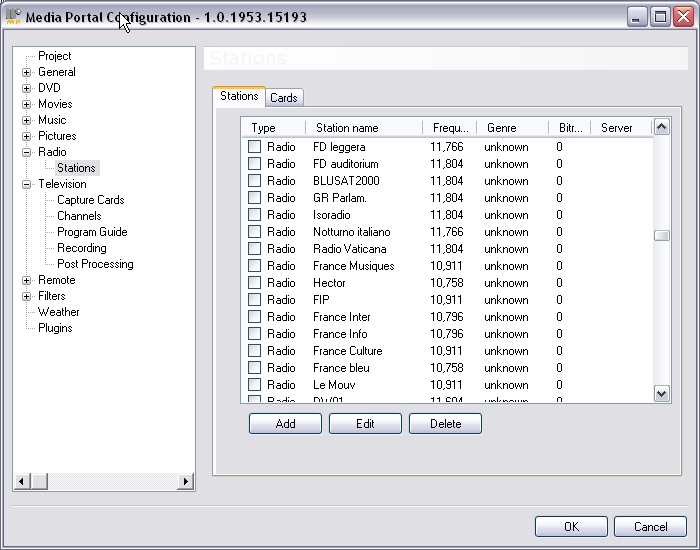Click the station list scrollbar thumb
Image resolution: width=700 pixels, height=550 pixels.
(x=662, y=235)
